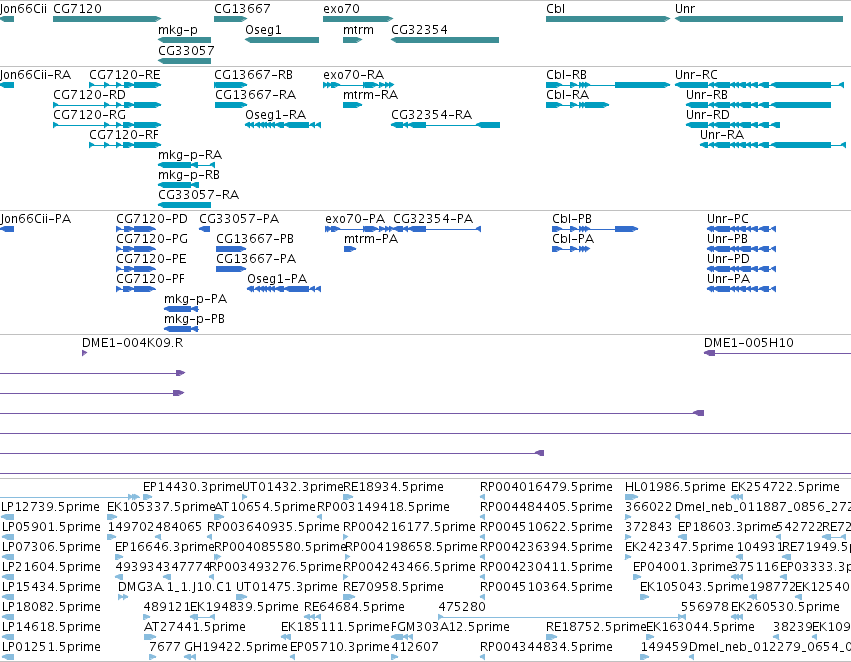Click the CG33057 gene label

pyautogui.click(x=186, y=50)
